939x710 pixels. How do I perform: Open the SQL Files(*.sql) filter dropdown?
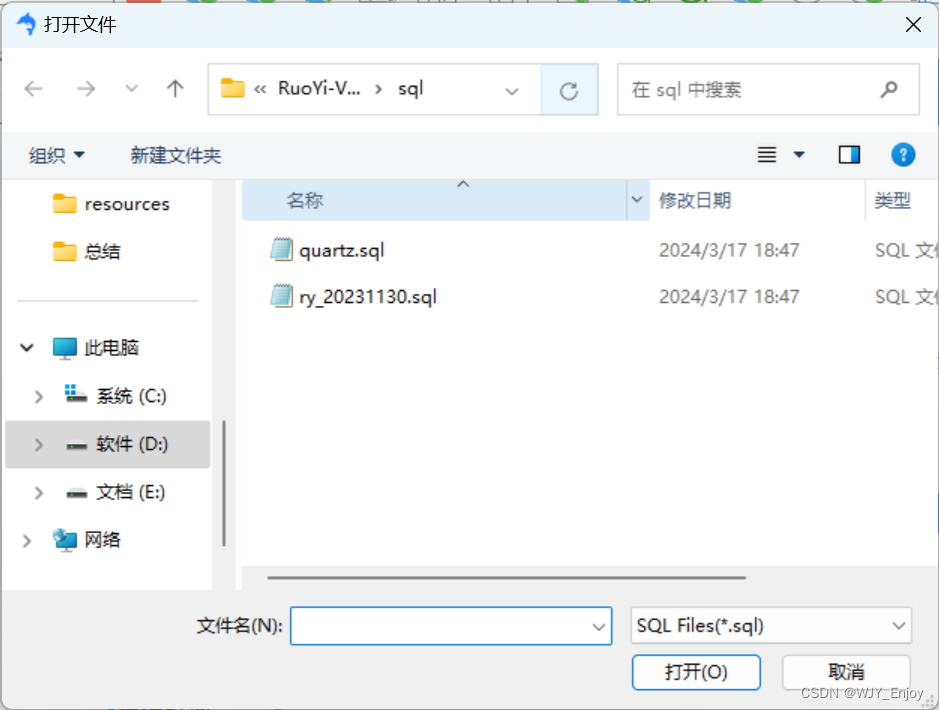(x=771, y=626)
